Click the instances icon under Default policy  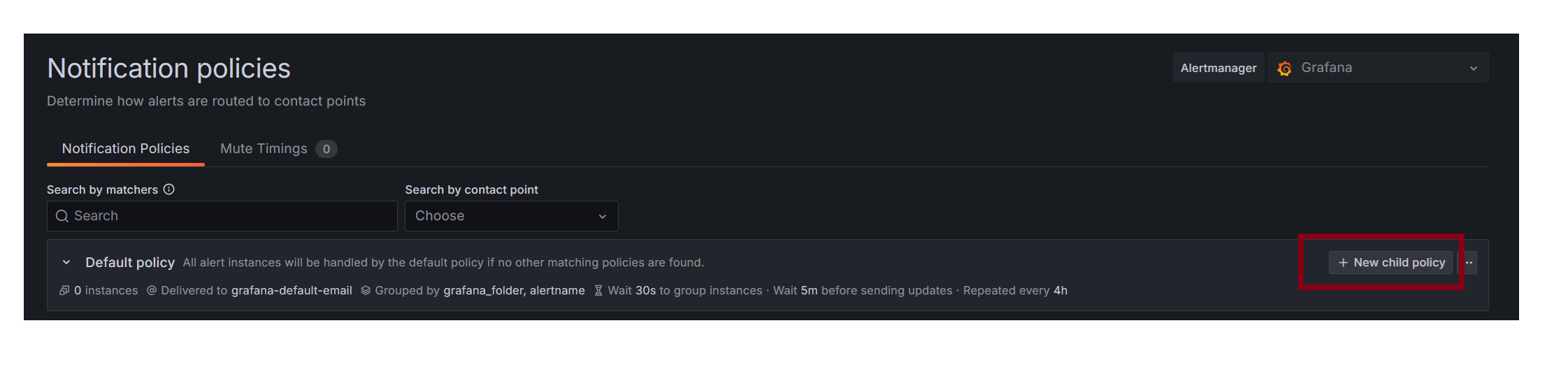pos(64,291)
